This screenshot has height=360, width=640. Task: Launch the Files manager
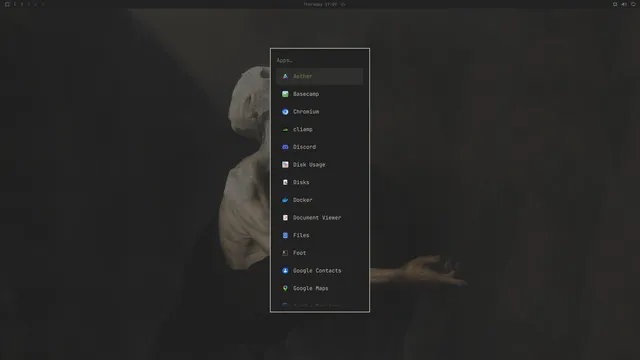(x=319, y=235)
